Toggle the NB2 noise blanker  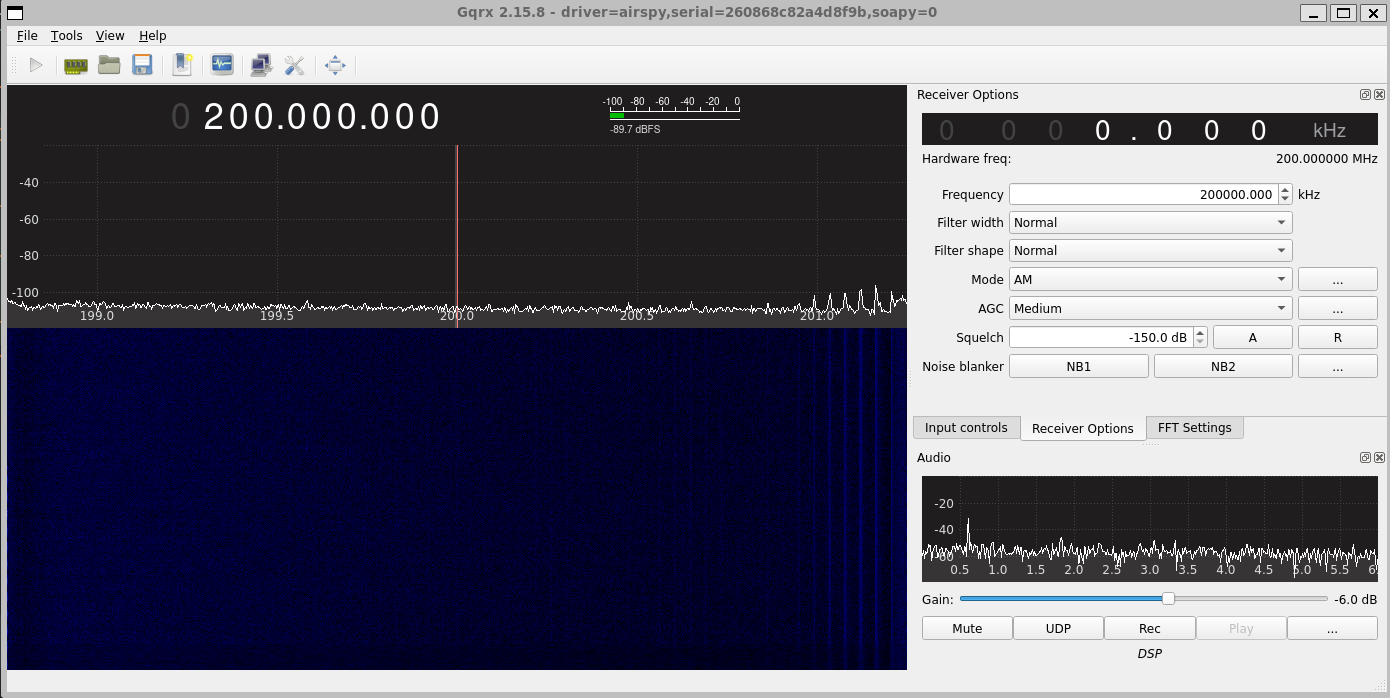[1223, 366]
